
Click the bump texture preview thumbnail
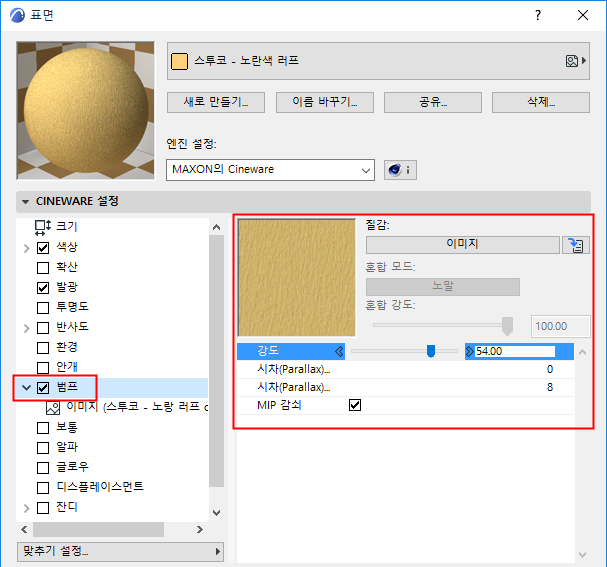tap(297, 278)
